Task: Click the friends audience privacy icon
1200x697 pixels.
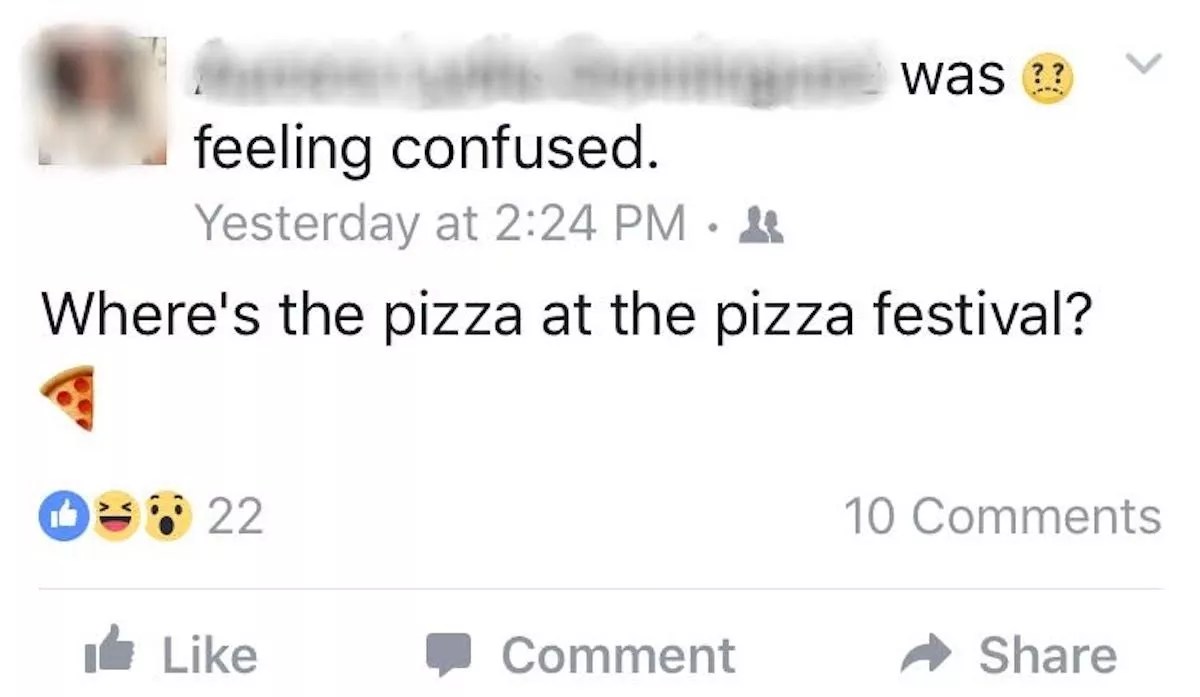Action: [x=762, y=224]
